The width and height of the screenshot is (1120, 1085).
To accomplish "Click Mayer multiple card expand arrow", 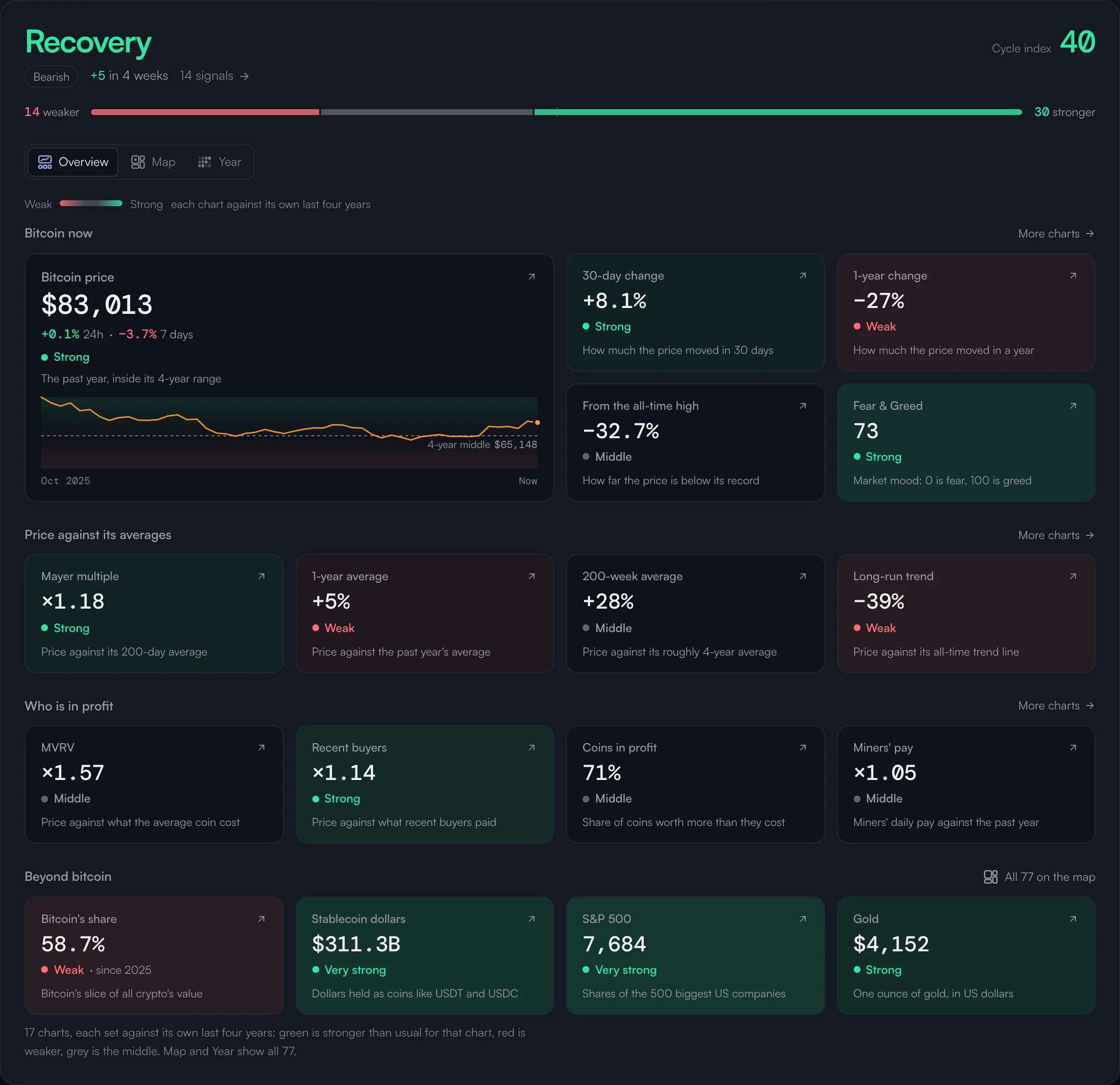I will (x=261, y=576).
